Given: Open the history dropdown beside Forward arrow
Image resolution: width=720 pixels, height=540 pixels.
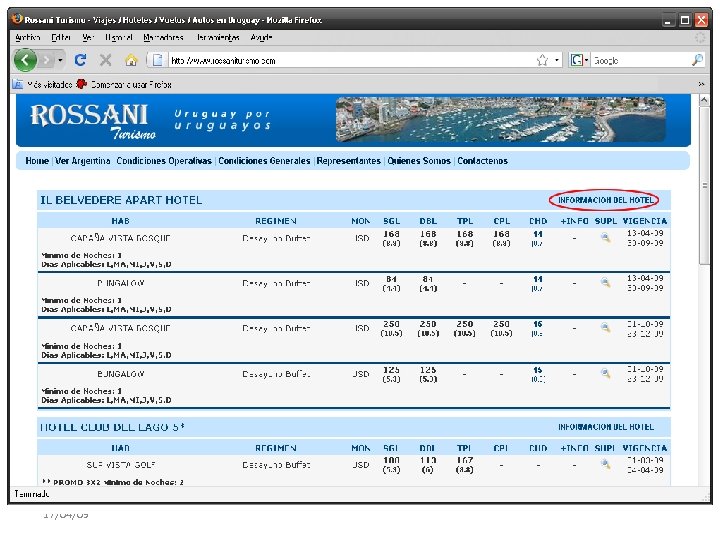Looking at the screenshot, I should (60, 60).
